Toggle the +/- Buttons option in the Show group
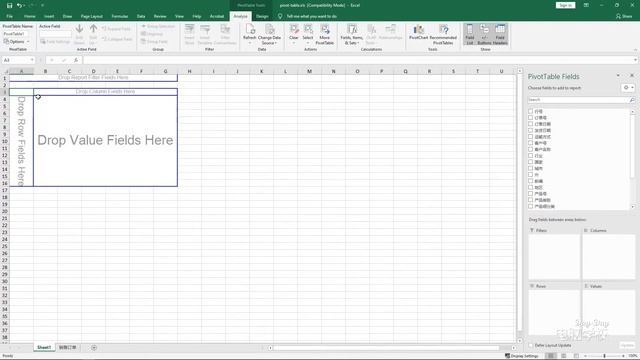This screenshot has width=640, height=360. [x=484, y=34]
